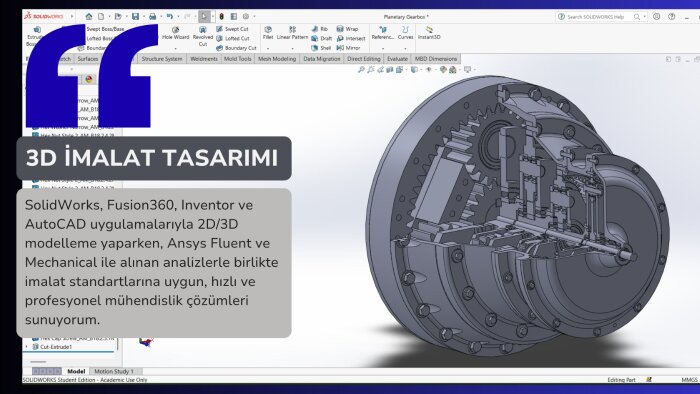Select the Shell feature tool
The width and height of the screenshot is (700, 394).
point(321,48)
